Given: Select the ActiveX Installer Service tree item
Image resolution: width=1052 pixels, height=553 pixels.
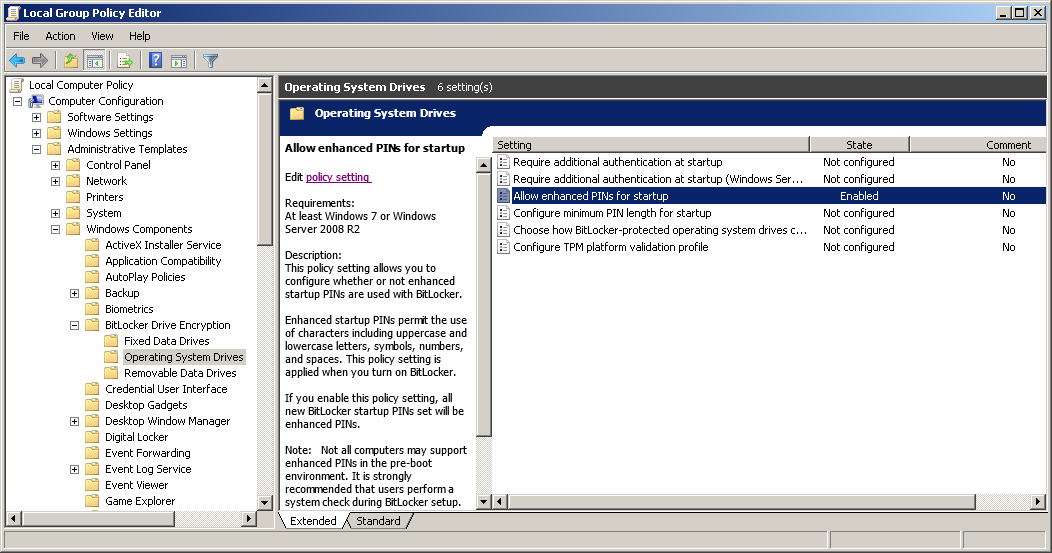Looking at the screenshot, I should tap(163, 246).
